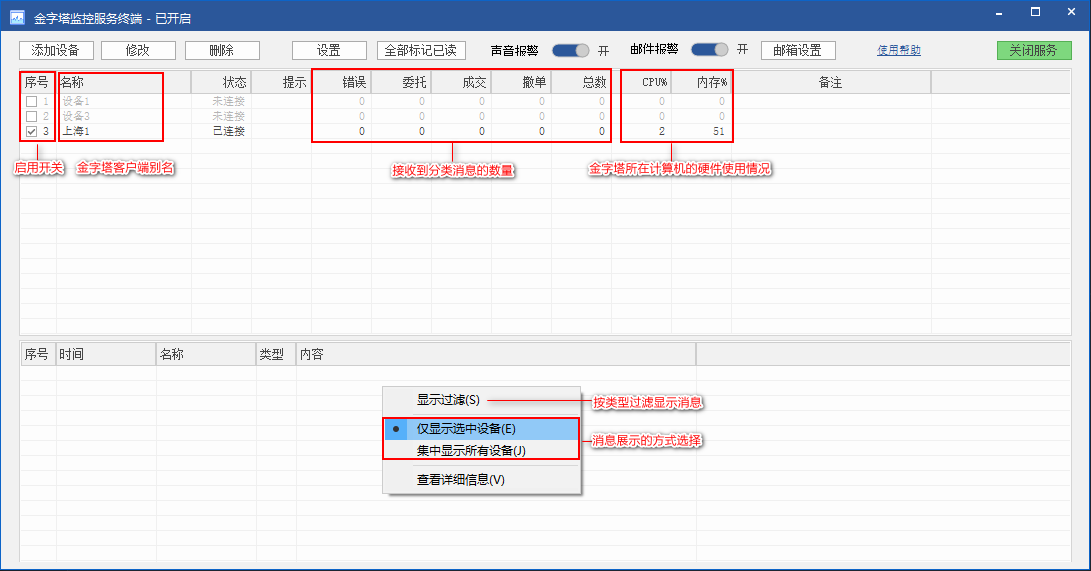Image resolution: width=1091 pixels, height=571 pixels.
Task: Click the 撤单 column header
Action: (x=521, y=82)
